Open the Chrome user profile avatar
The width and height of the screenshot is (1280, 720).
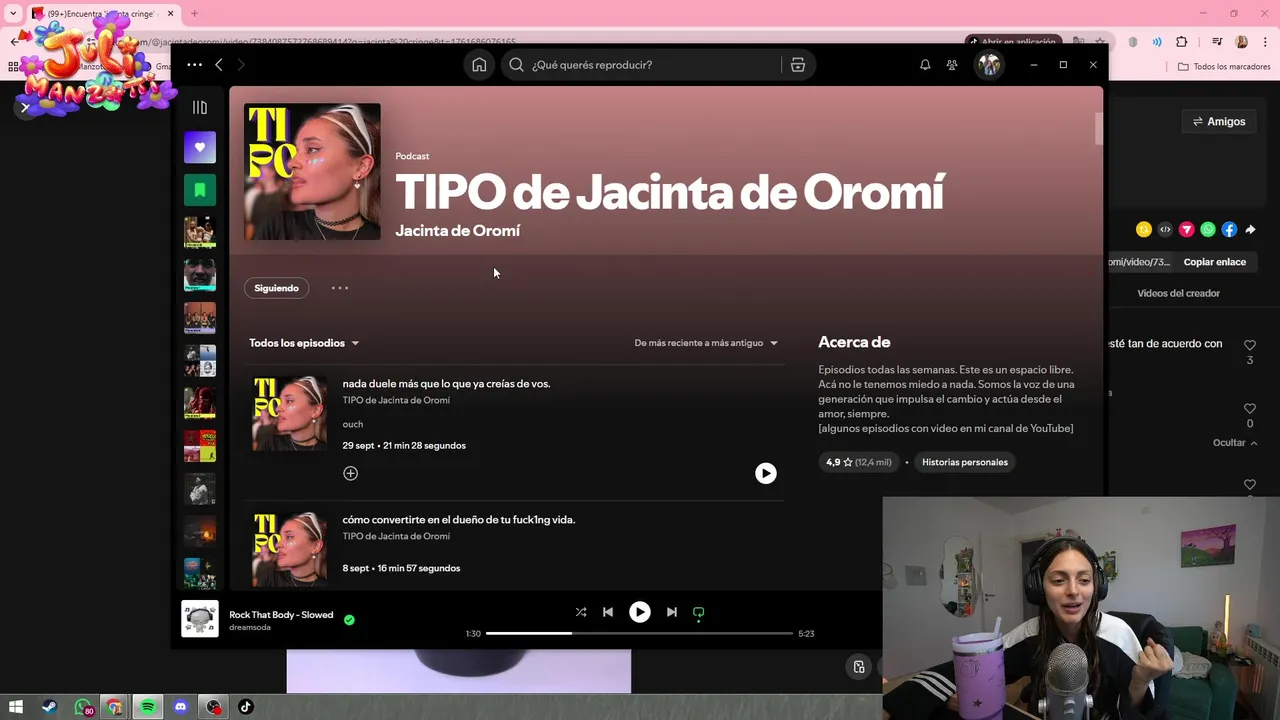1241,42
